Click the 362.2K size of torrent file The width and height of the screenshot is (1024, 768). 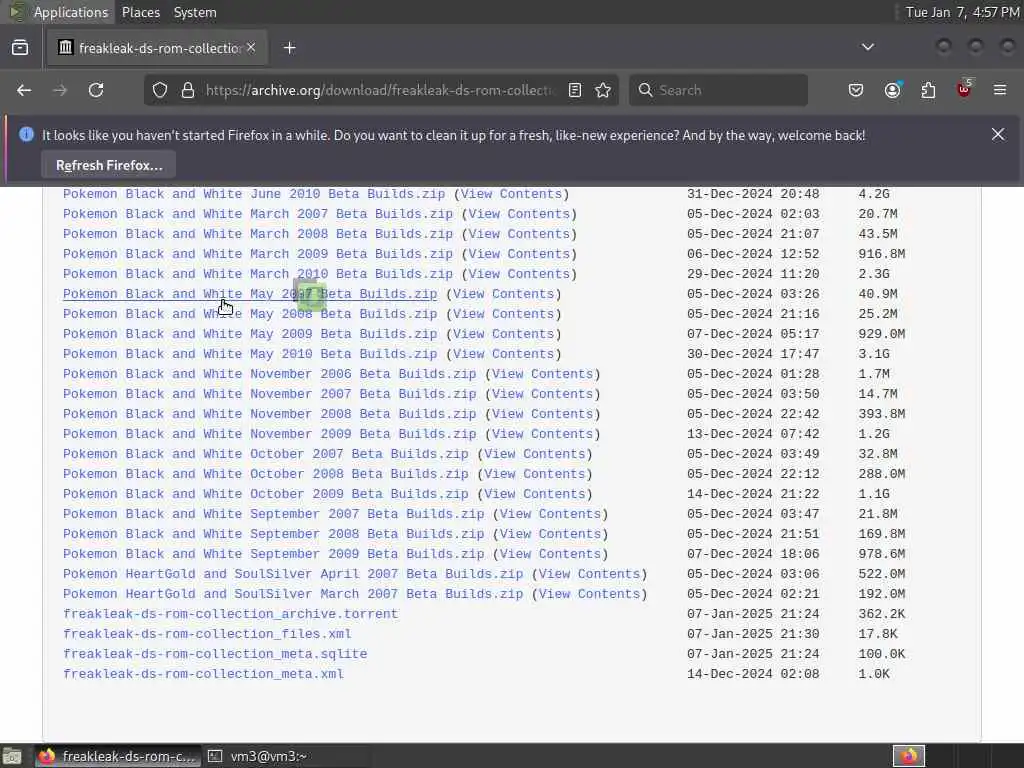(x=882, y=614)
